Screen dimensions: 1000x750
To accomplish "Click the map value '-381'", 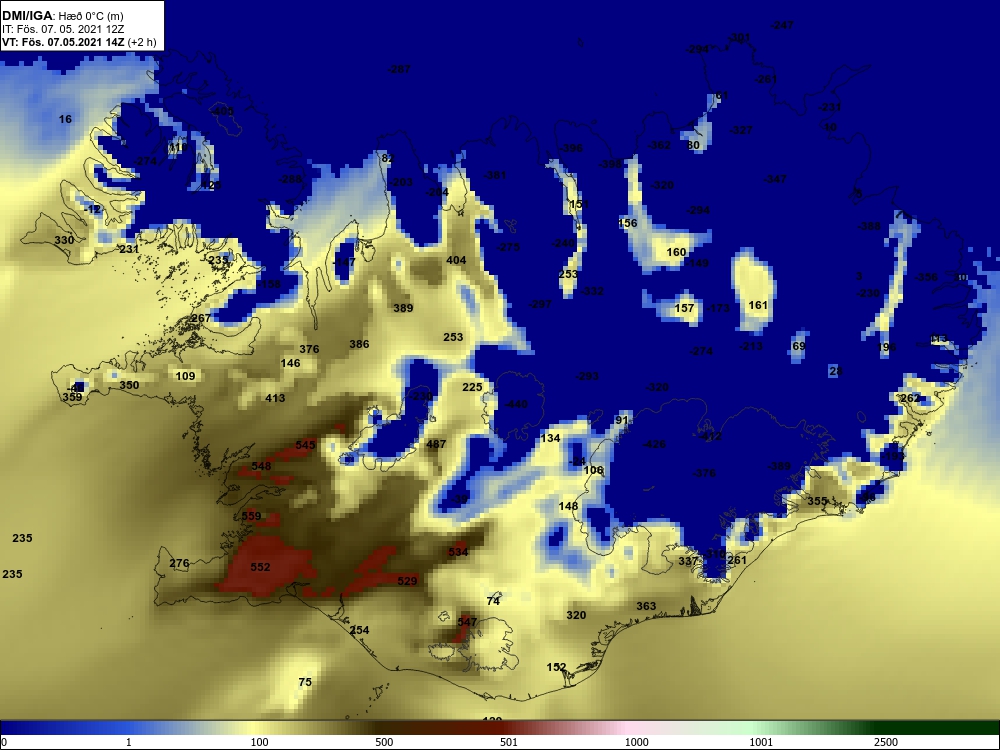I will (x=495, y=175).
